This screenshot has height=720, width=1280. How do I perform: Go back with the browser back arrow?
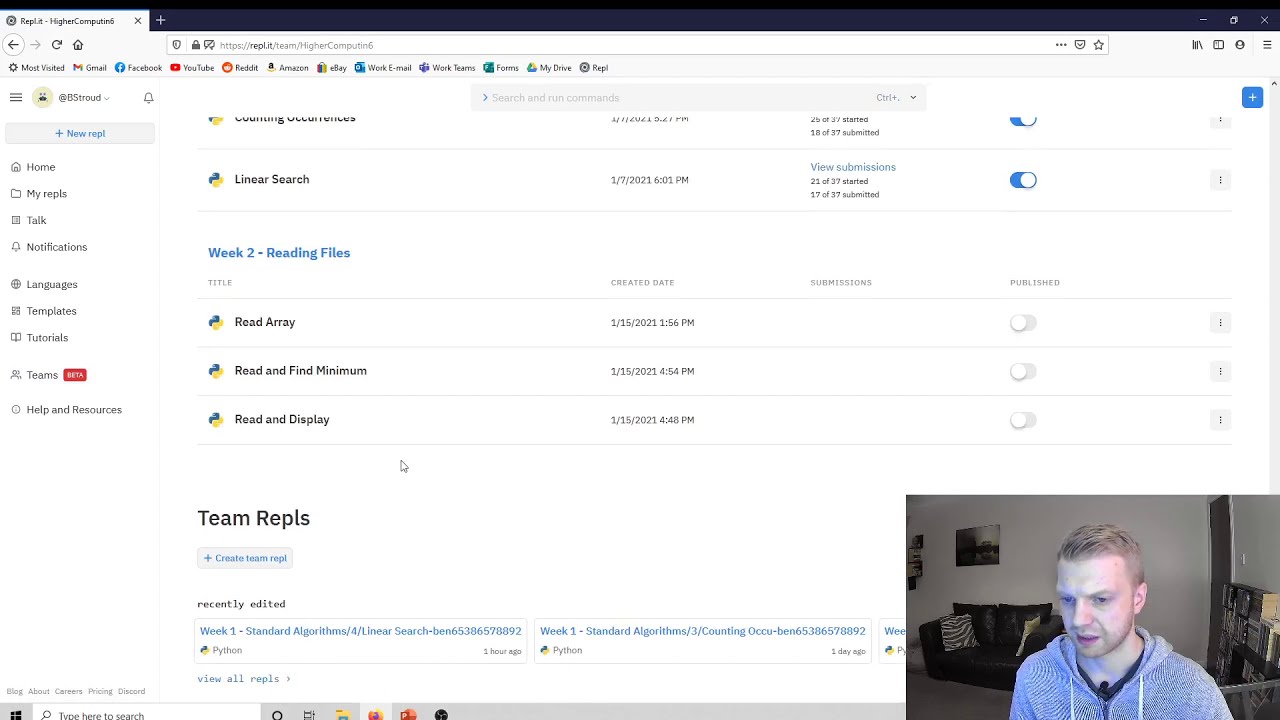13,45
